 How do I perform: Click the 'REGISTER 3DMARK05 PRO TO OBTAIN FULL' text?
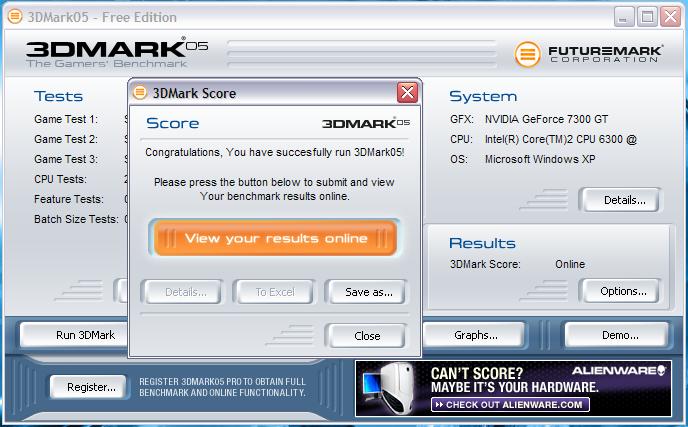click(222, 381)
